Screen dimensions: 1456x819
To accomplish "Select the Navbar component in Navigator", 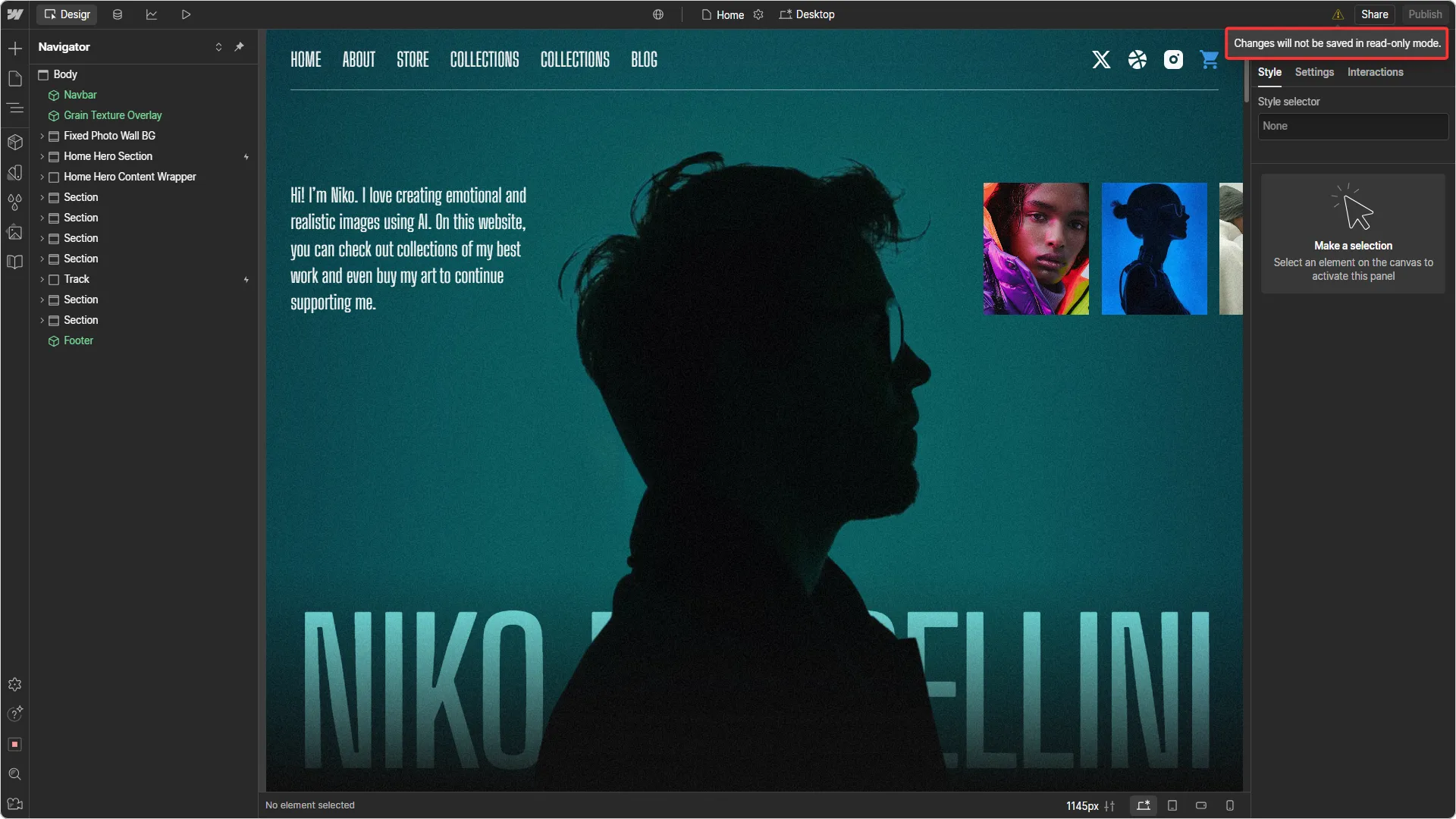I will 80,95.
